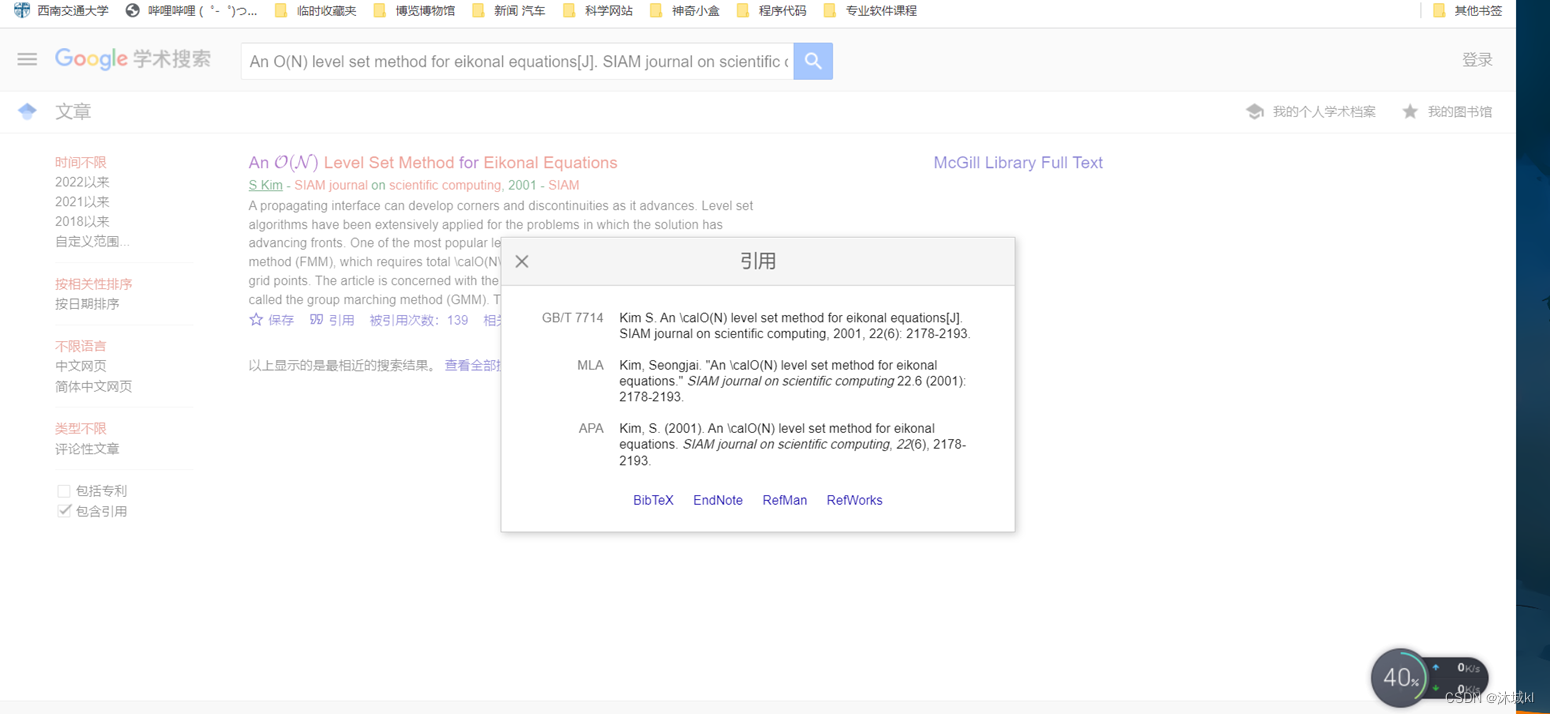This screenshot has height=714, width=1550.
Task: Click the Google 学术搜索 logo
Action: pos(133,59)
